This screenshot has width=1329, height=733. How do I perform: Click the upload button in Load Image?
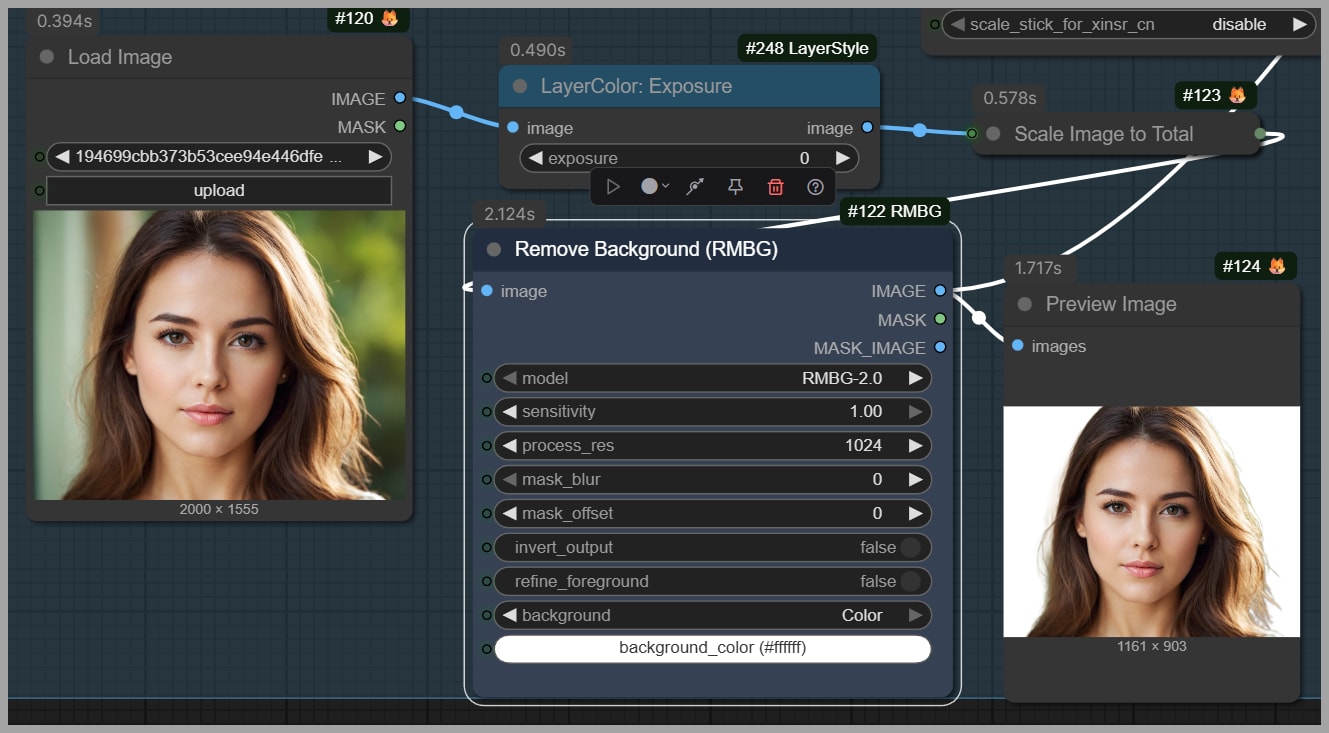pyautogui.click(x=218, y=190)
